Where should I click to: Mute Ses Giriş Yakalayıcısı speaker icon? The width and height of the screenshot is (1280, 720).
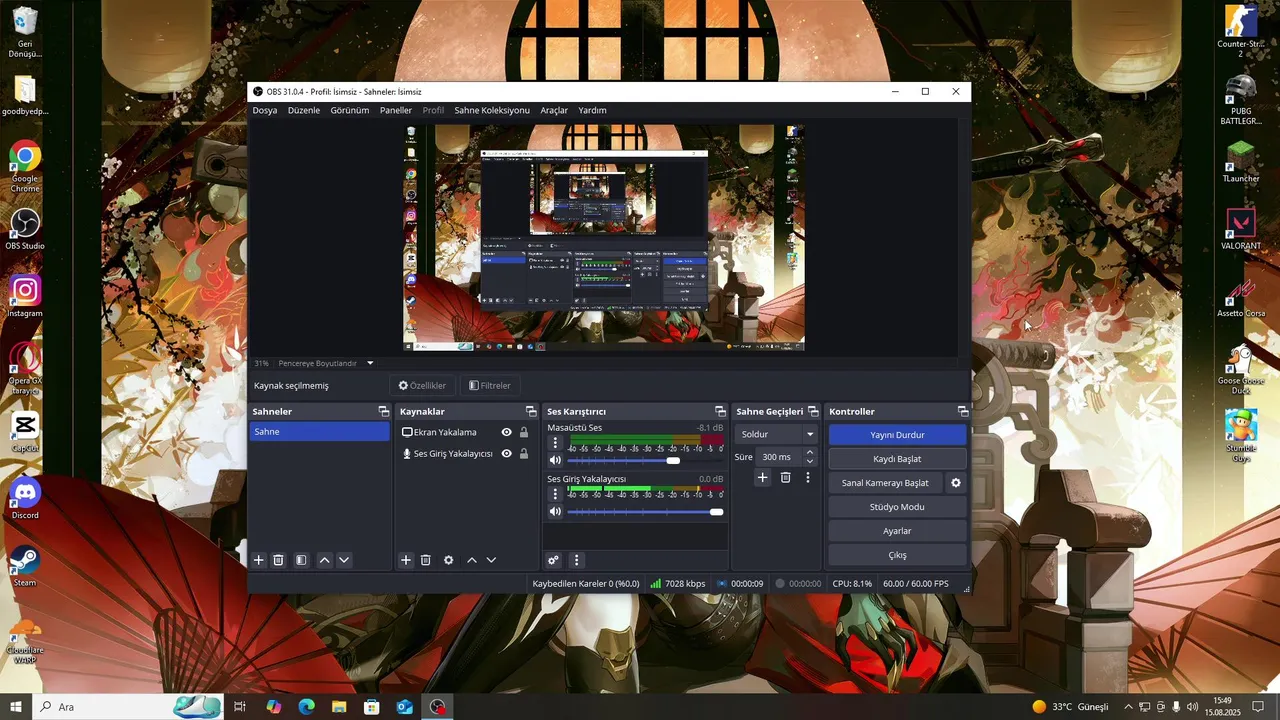(555, 512)
